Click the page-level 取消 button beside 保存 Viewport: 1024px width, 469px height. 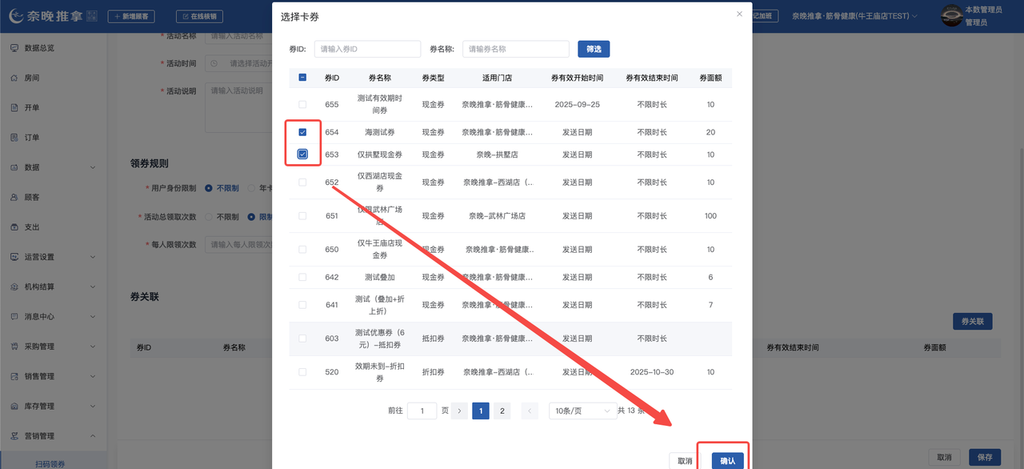(944, 457)
